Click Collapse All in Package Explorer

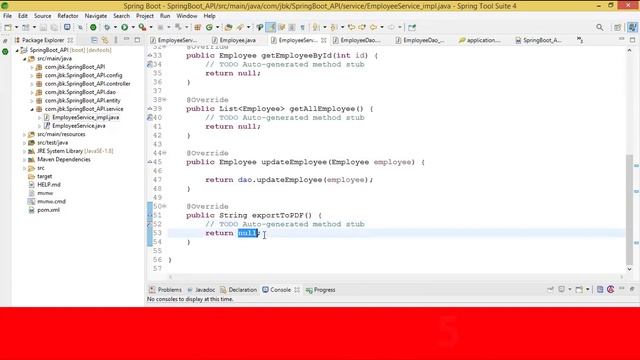tap(94, 40)
